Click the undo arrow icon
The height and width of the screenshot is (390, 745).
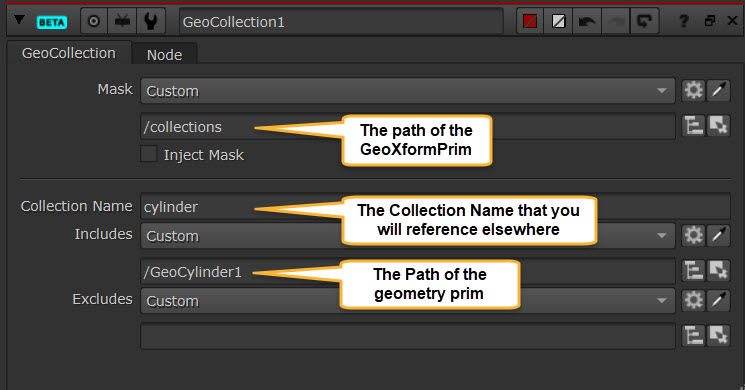[587, 21]
